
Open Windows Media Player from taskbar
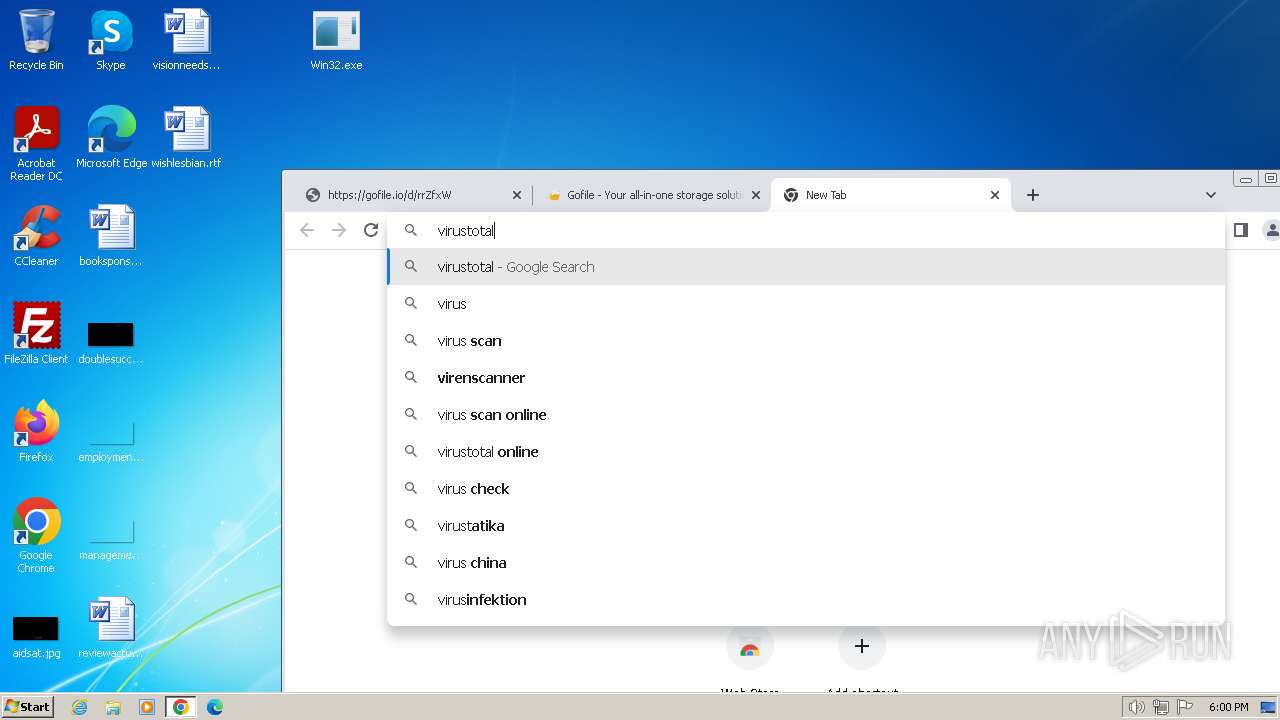coord(147,707)
